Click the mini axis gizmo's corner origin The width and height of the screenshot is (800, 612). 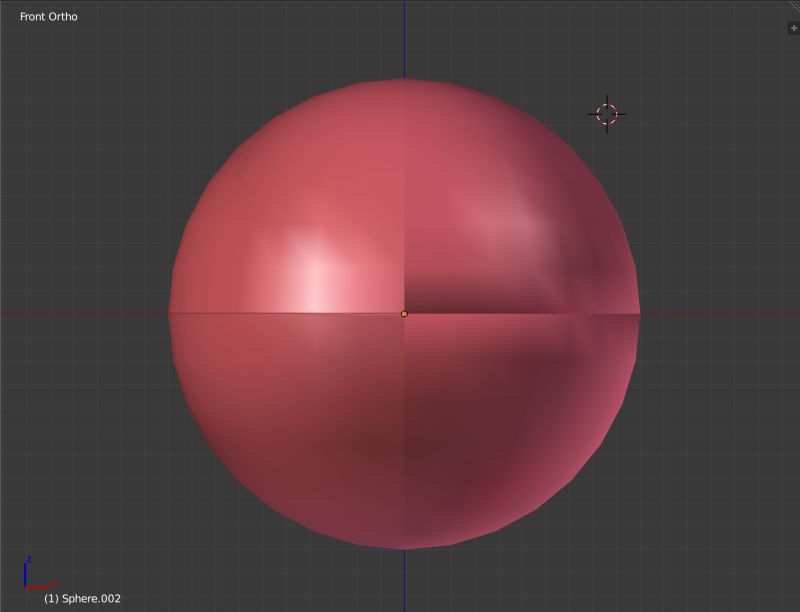[25, 587]
